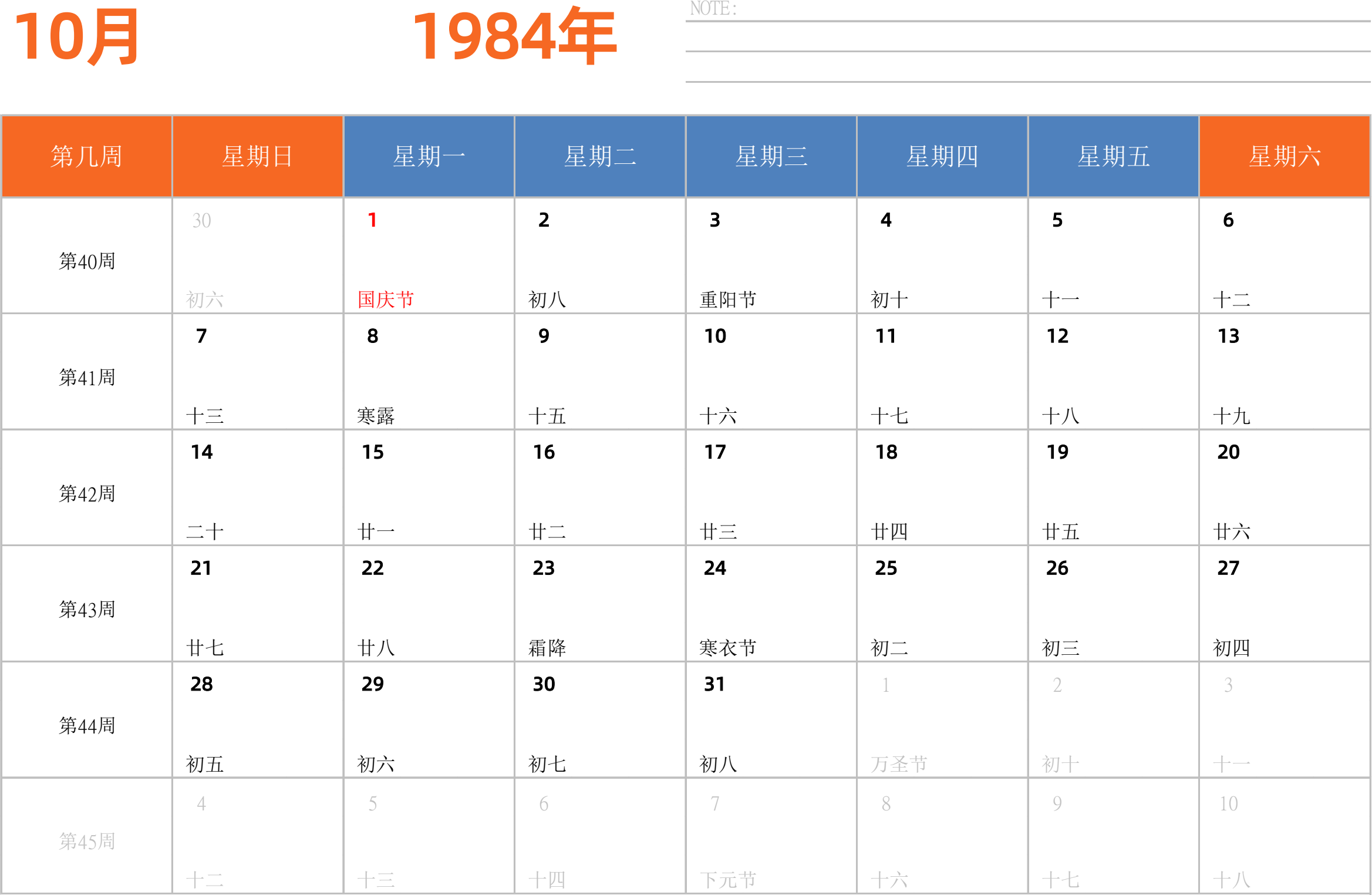This screenshot has width=1372, height=895.
Task: Click date 23 in 星期二 column
Action: [544, 568]
